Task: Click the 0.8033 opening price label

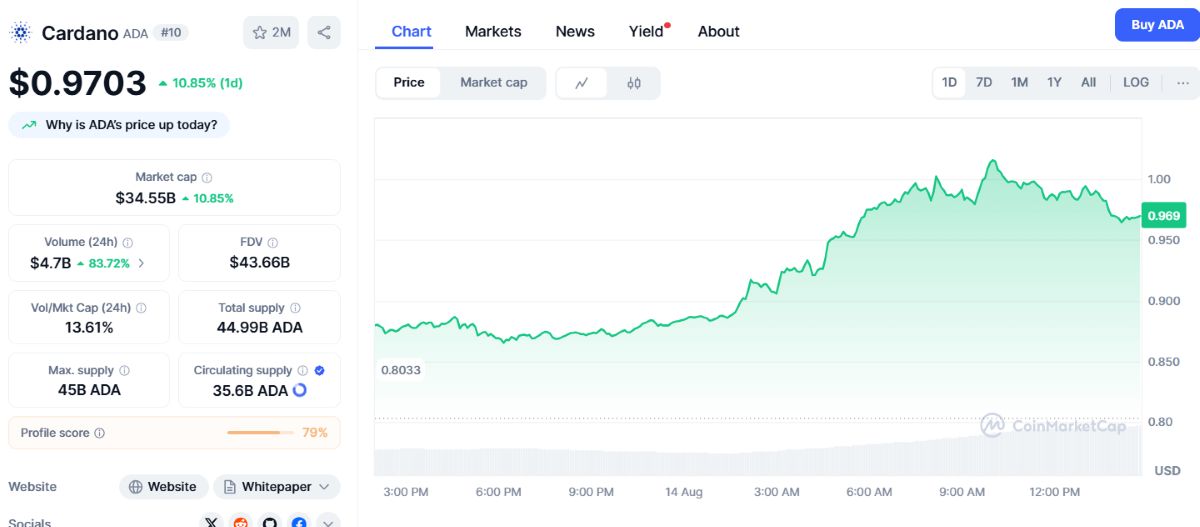Action: [x=401, y=370]
